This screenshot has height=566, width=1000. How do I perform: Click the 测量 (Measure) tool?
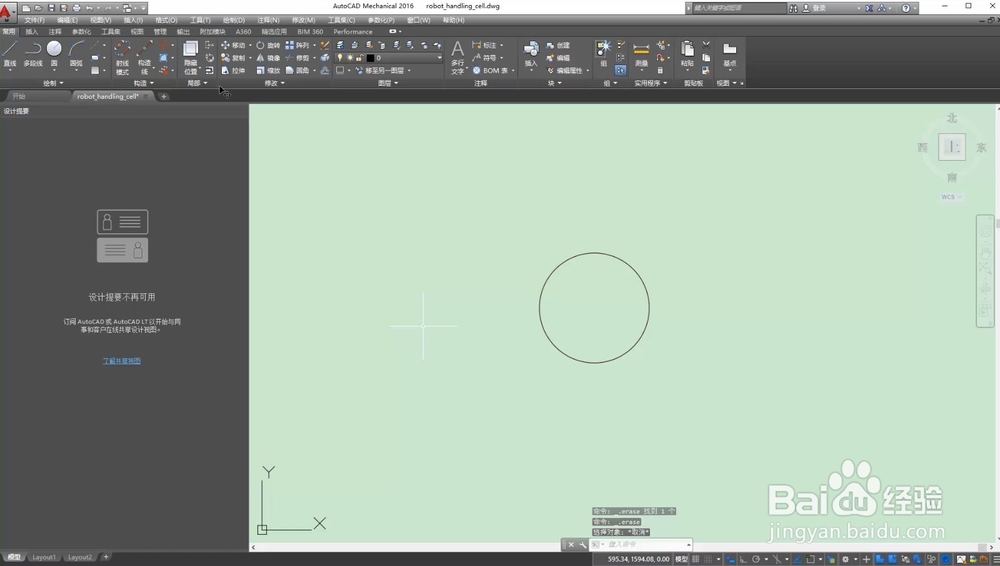(641, 54)
